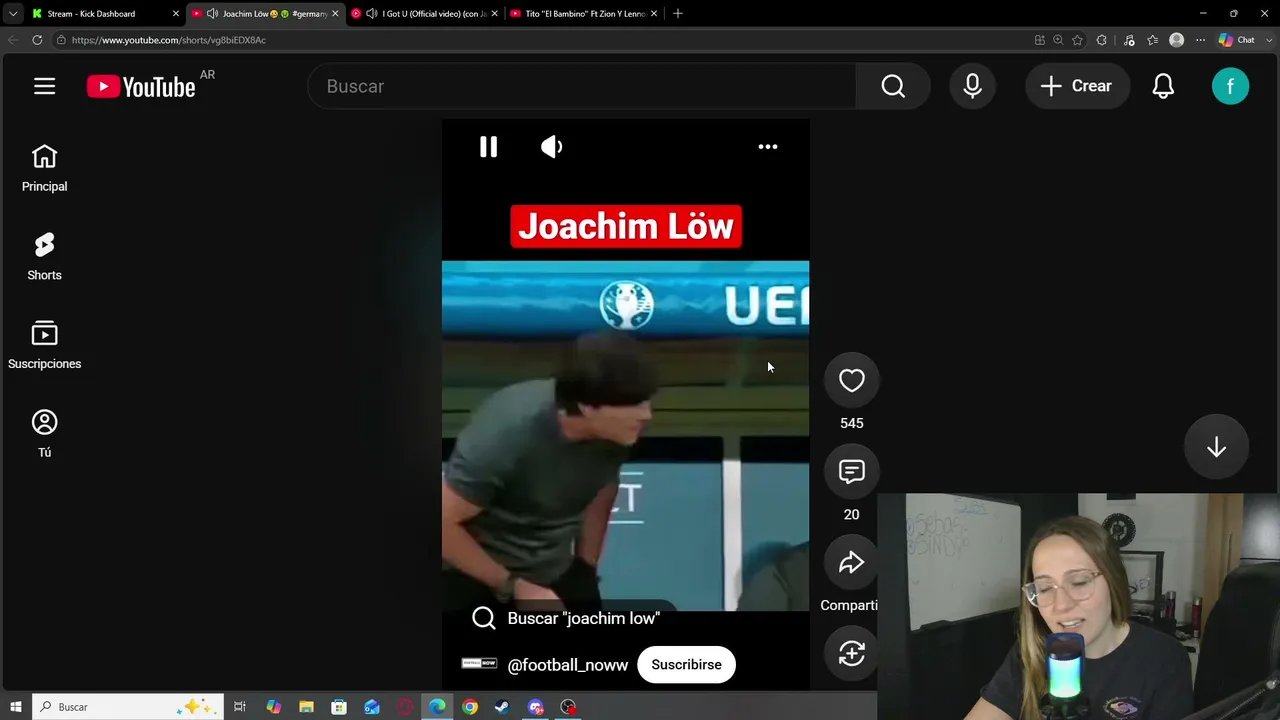Open YouTube notifications bell
The height and width of the screenshot is (720, 1280).
(1163, 86)
